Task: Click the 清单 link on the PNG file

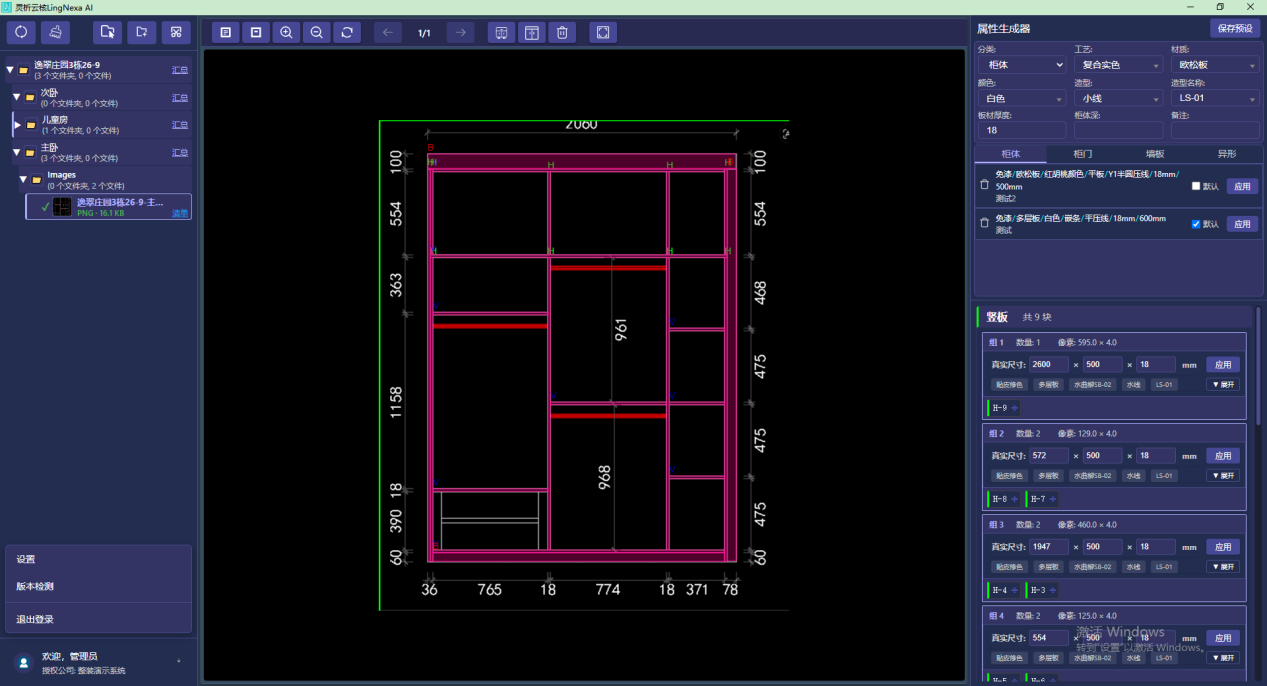Action: coord(180,212)
